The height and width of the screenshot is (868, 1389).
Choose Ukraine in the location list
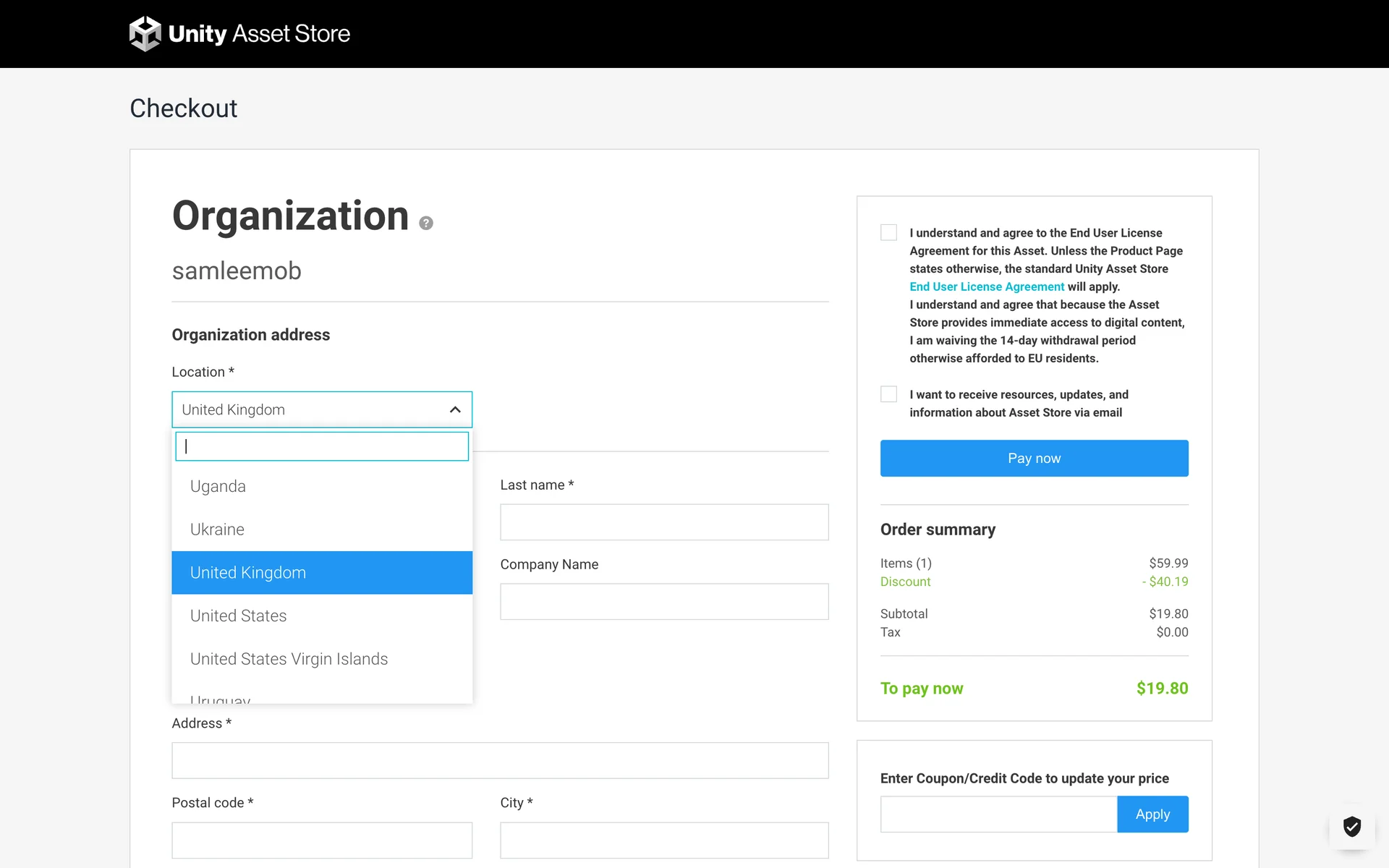[x=217, y=529]
